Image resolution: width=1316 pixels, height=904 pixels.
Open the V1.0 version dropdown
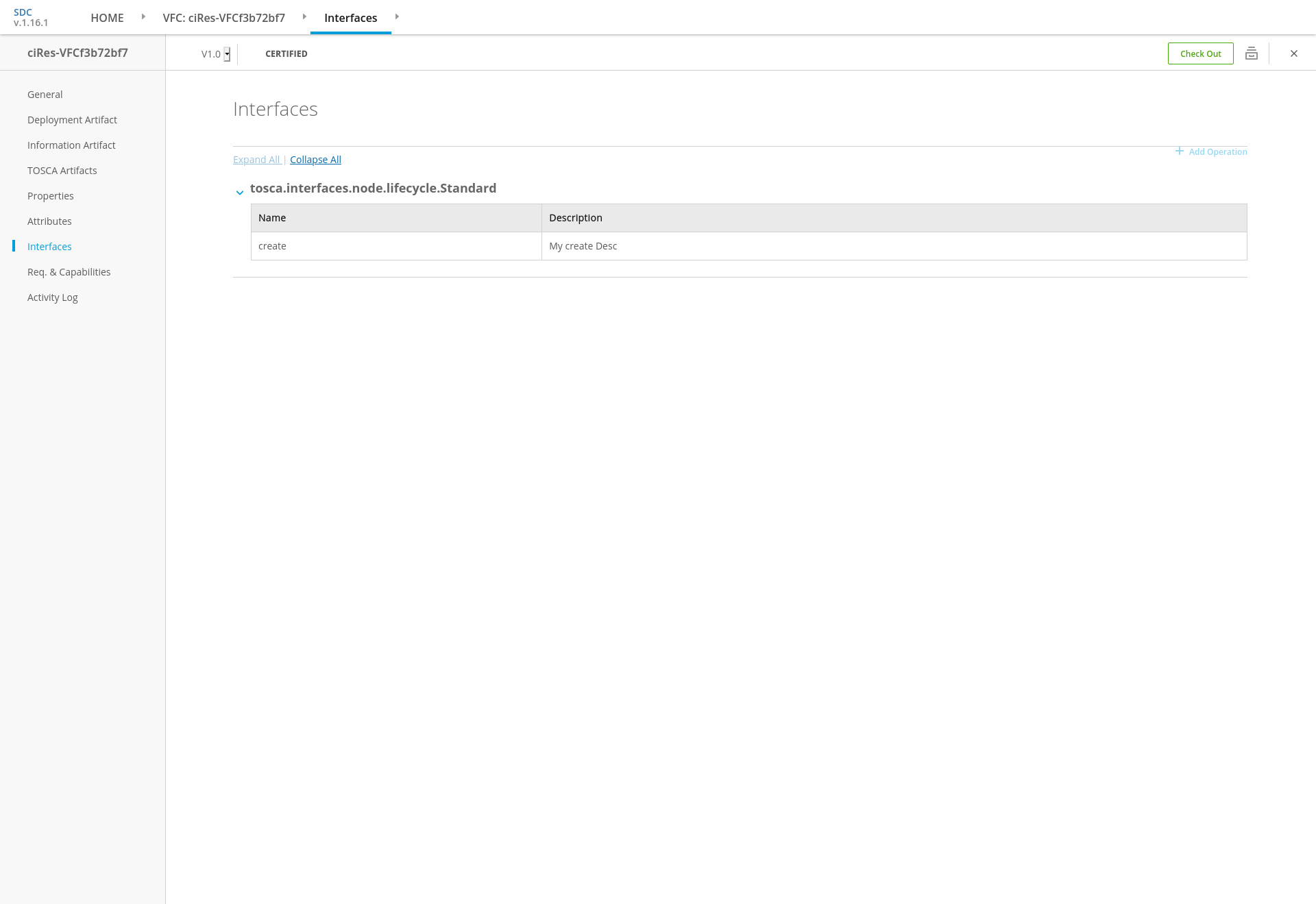pos(227,54)
